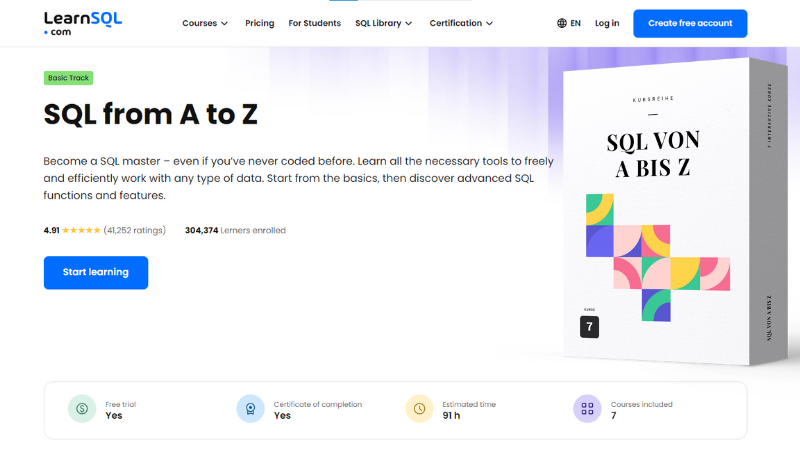Click the five-star rating icons
Viewport: 800px width, 450px height.
pos(81,230)
